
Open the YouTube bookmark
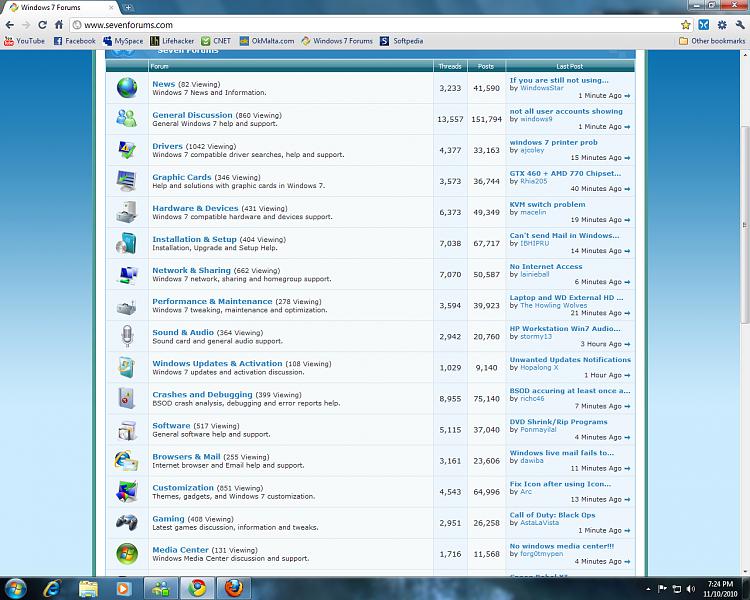24,41
